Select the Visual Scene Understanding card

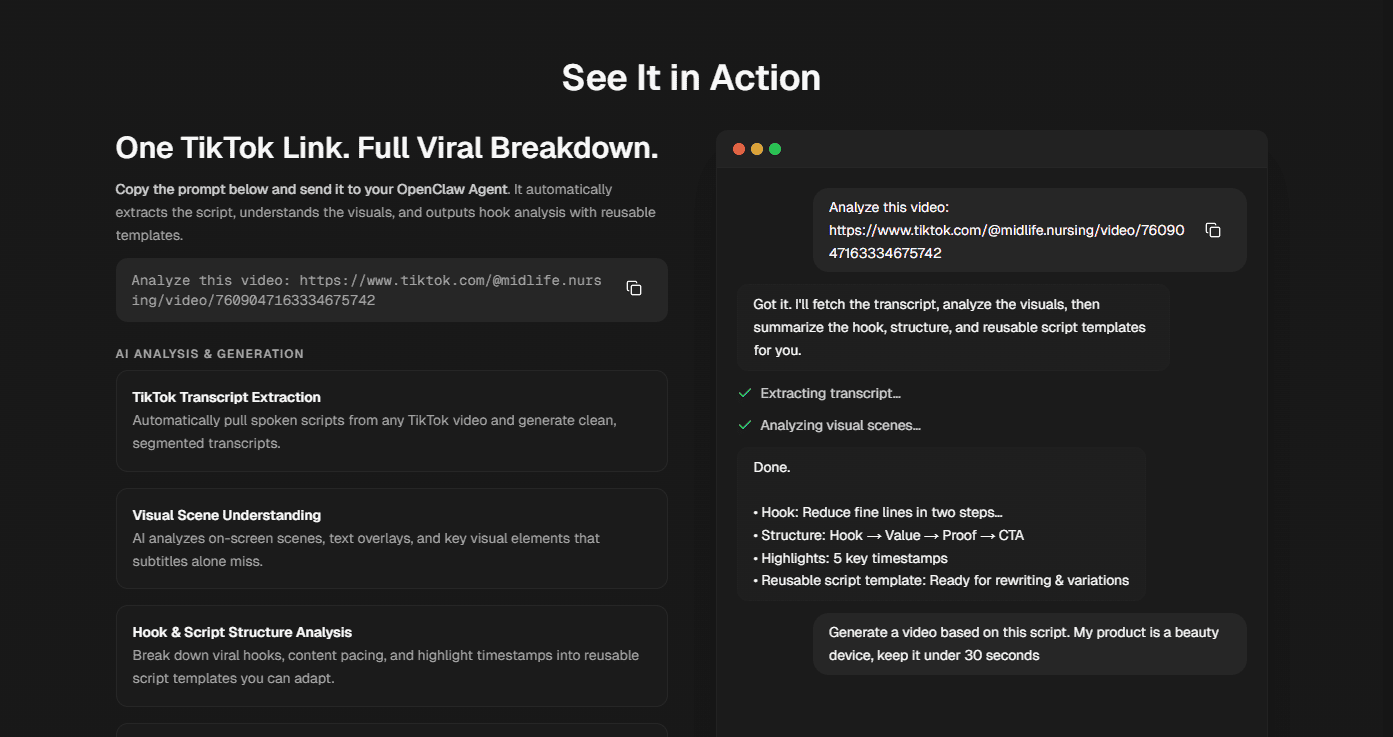(x=391, y=538)
